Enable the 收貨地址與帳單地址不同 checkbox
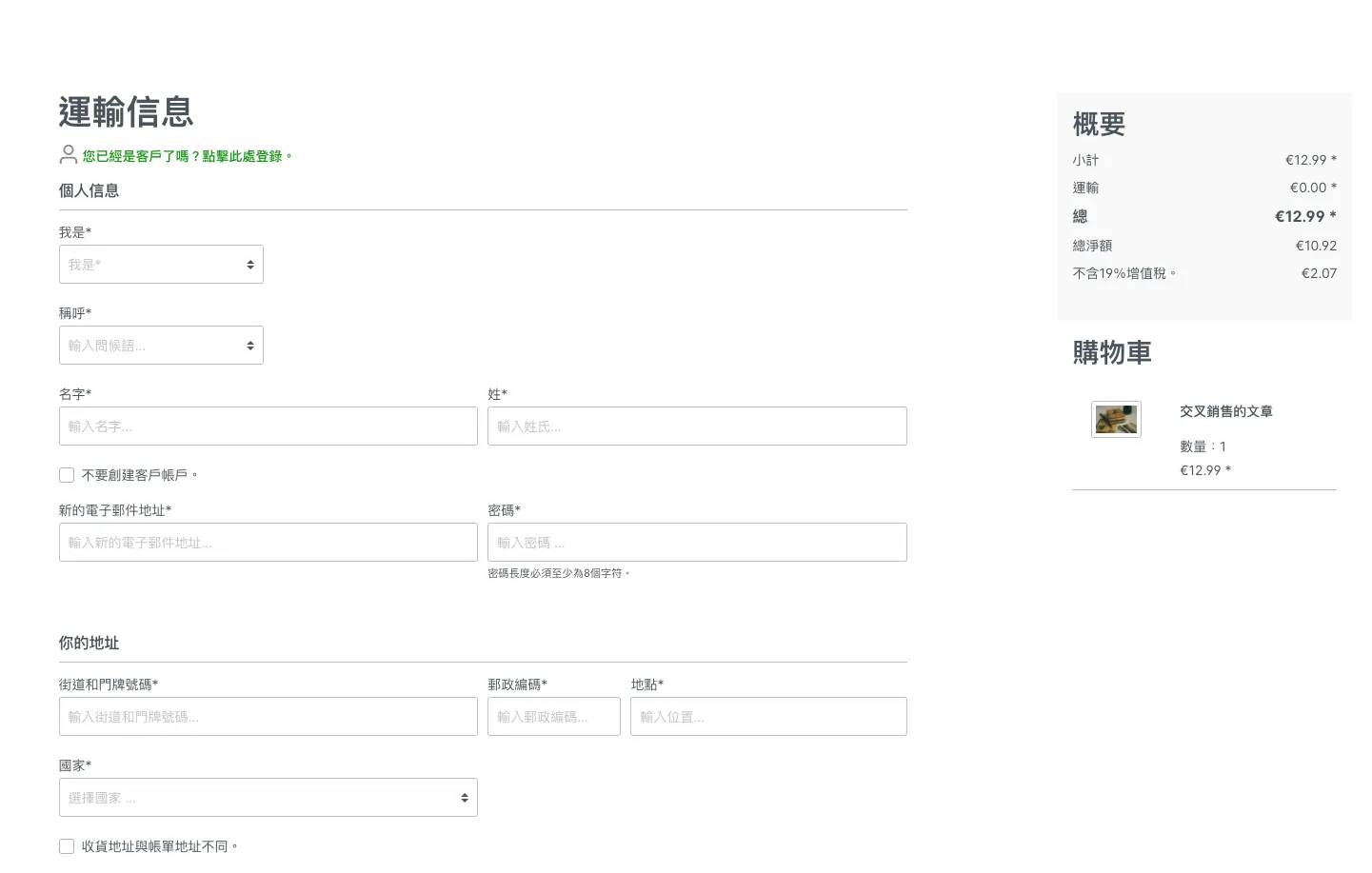The image size is (1372, 873). tap(67, 845)
